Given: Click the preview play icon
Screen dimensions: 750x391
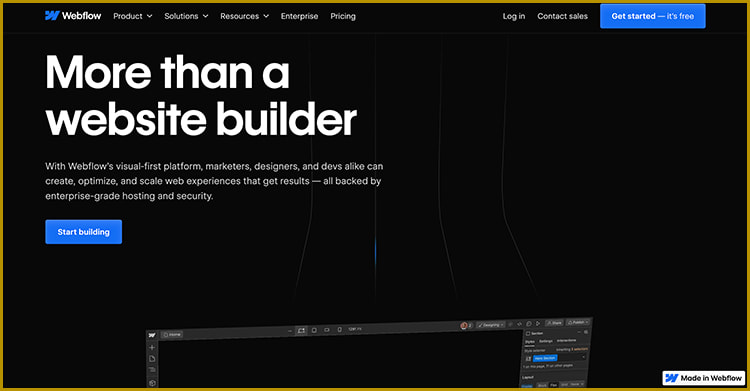Looking at the screenshot, I should (538, 324).
